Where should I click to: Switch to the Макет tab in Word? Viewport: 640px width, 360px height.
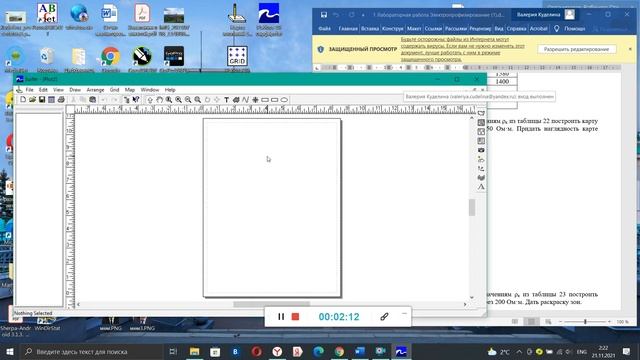pos(414,29)
